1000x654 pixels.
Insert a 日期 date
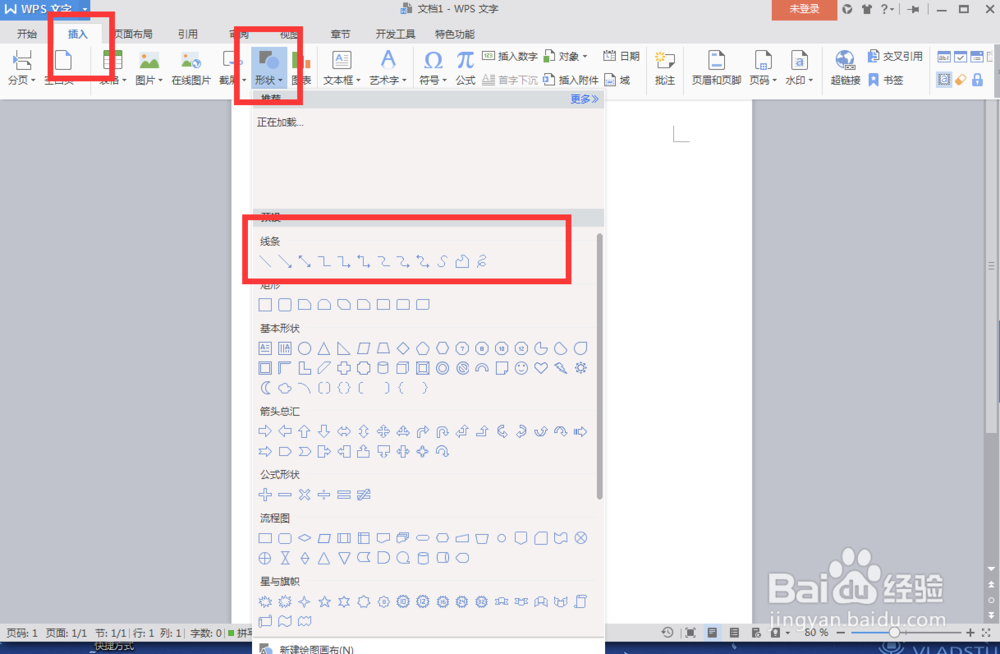[621, 56]
